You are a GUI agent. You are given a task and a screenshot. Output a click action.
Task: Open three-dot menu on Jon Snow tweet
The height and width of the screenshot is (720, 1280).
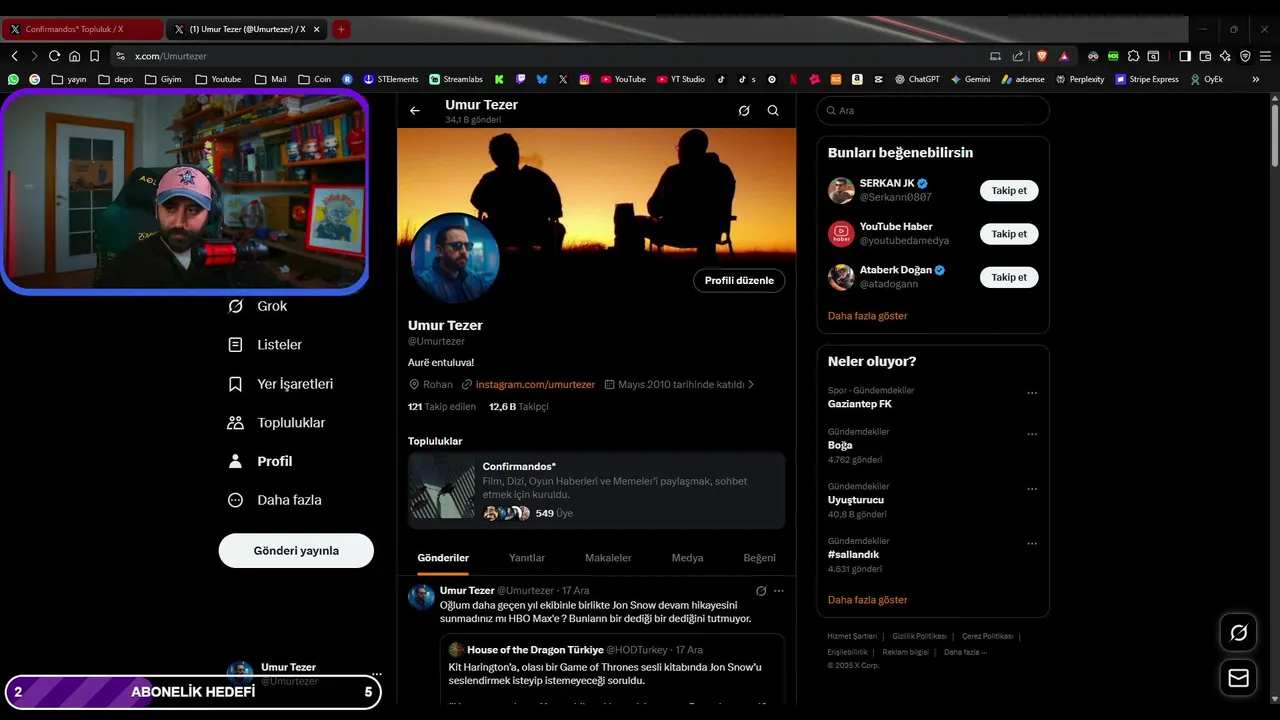(x=779, y=591)
